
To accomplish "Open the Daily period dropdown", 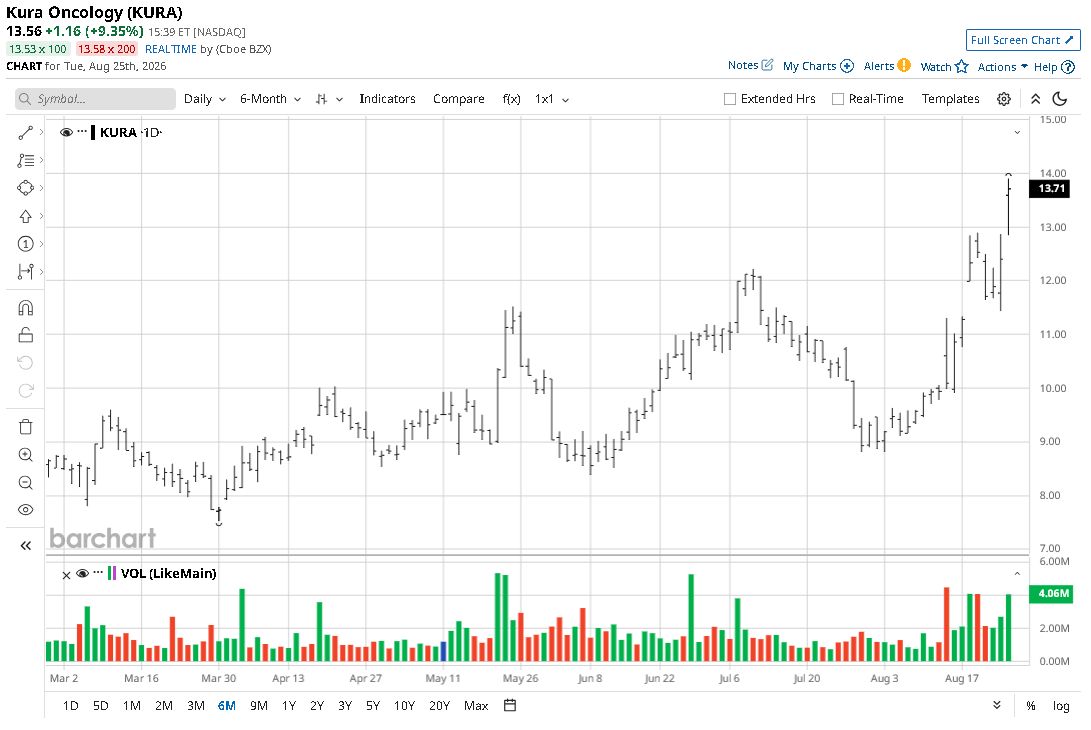I will point(205,99).
